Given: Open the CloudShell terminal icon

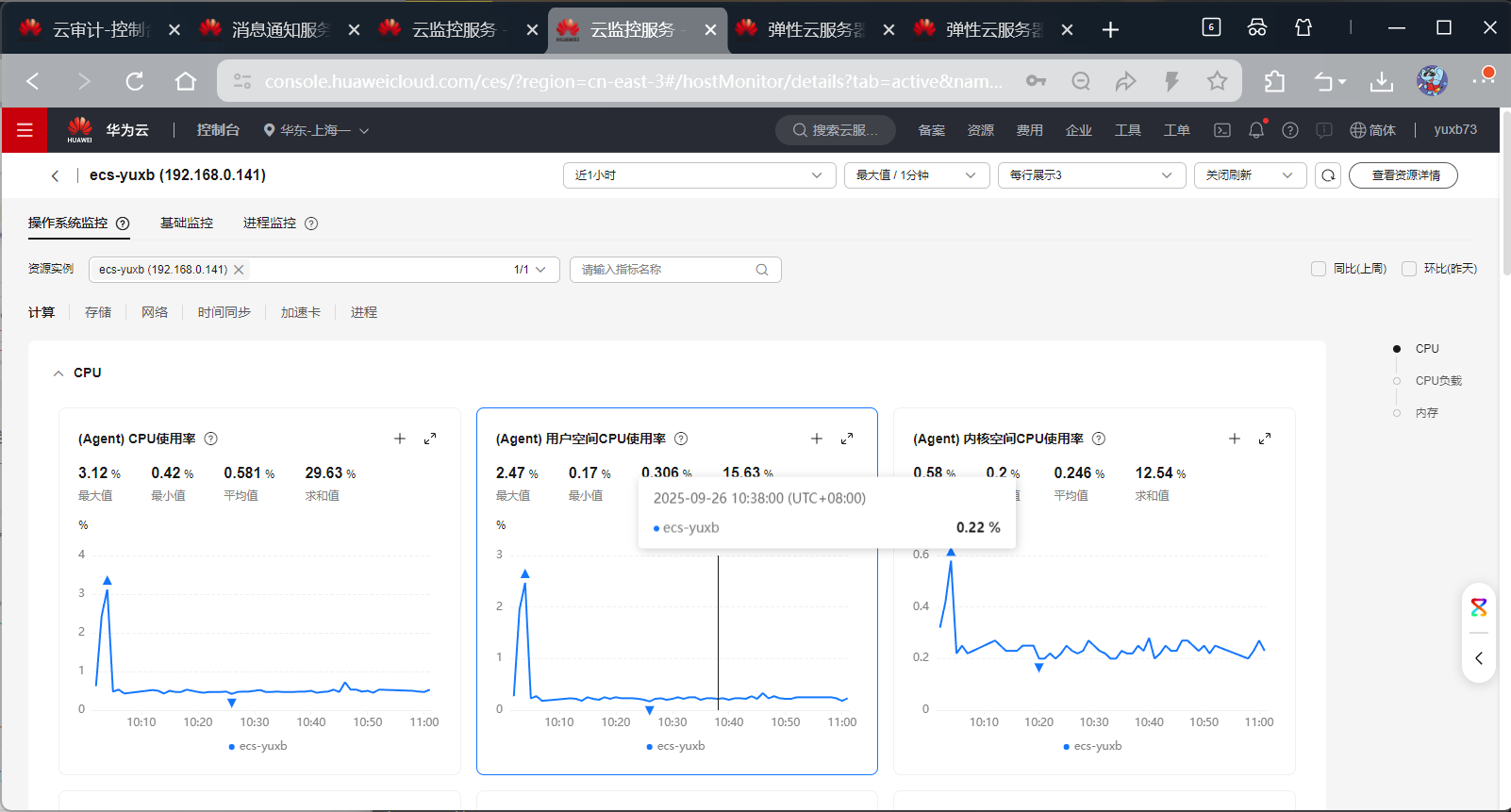Looking at the screenshot, I should [x=1222, y=130].
